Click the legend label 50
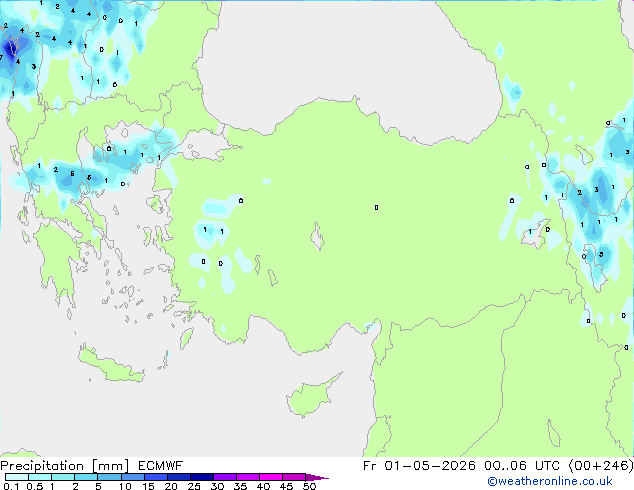The width and height of the screenshot is (634, 490). (x=310, y=486)
